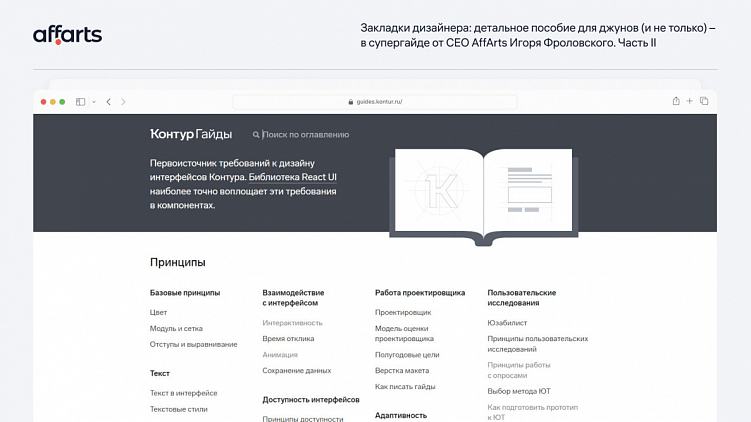Open 'Модель оценки проектировщика' link
This screenshot has height=422, width=751.
coord(404,334)
